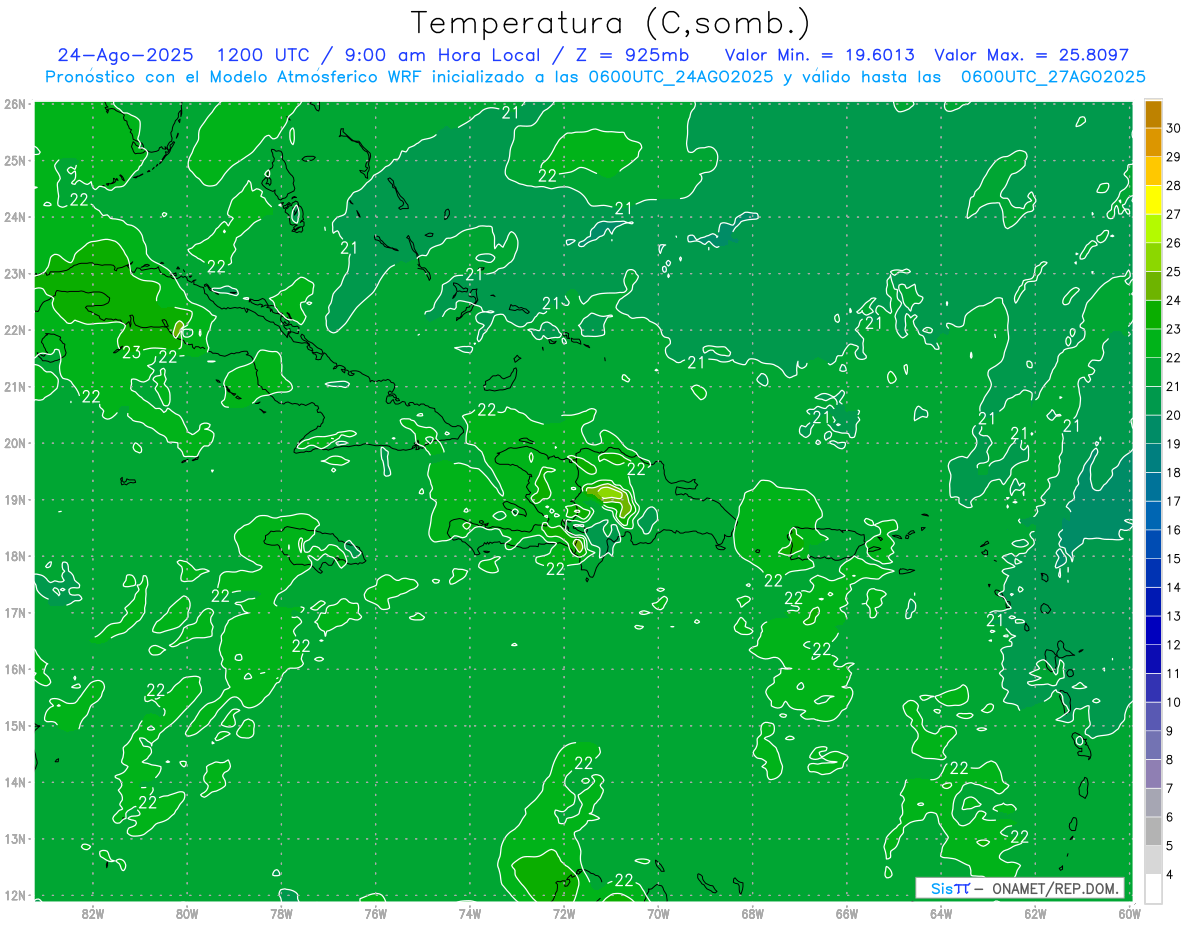Click the "70W" longitude axis label
The width and height of the screenshot is (1200, 927).
pyautogui.click(x=658, y=914)
